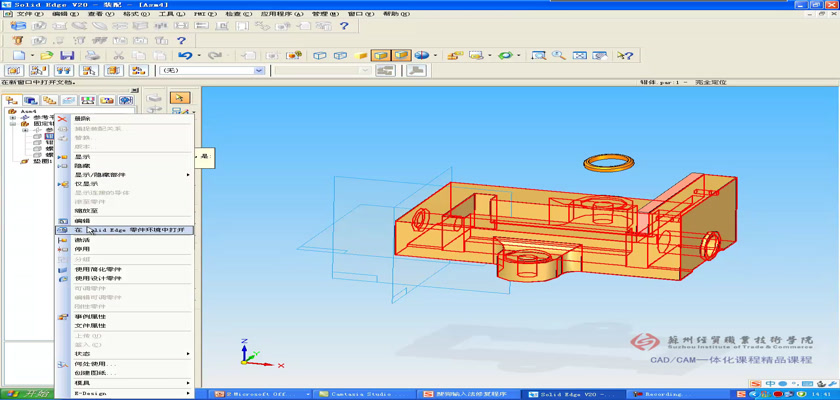Choose 使用设计零件 from the context menu
The width and height of the screenshot is (840, 400).
click(125, 278)
